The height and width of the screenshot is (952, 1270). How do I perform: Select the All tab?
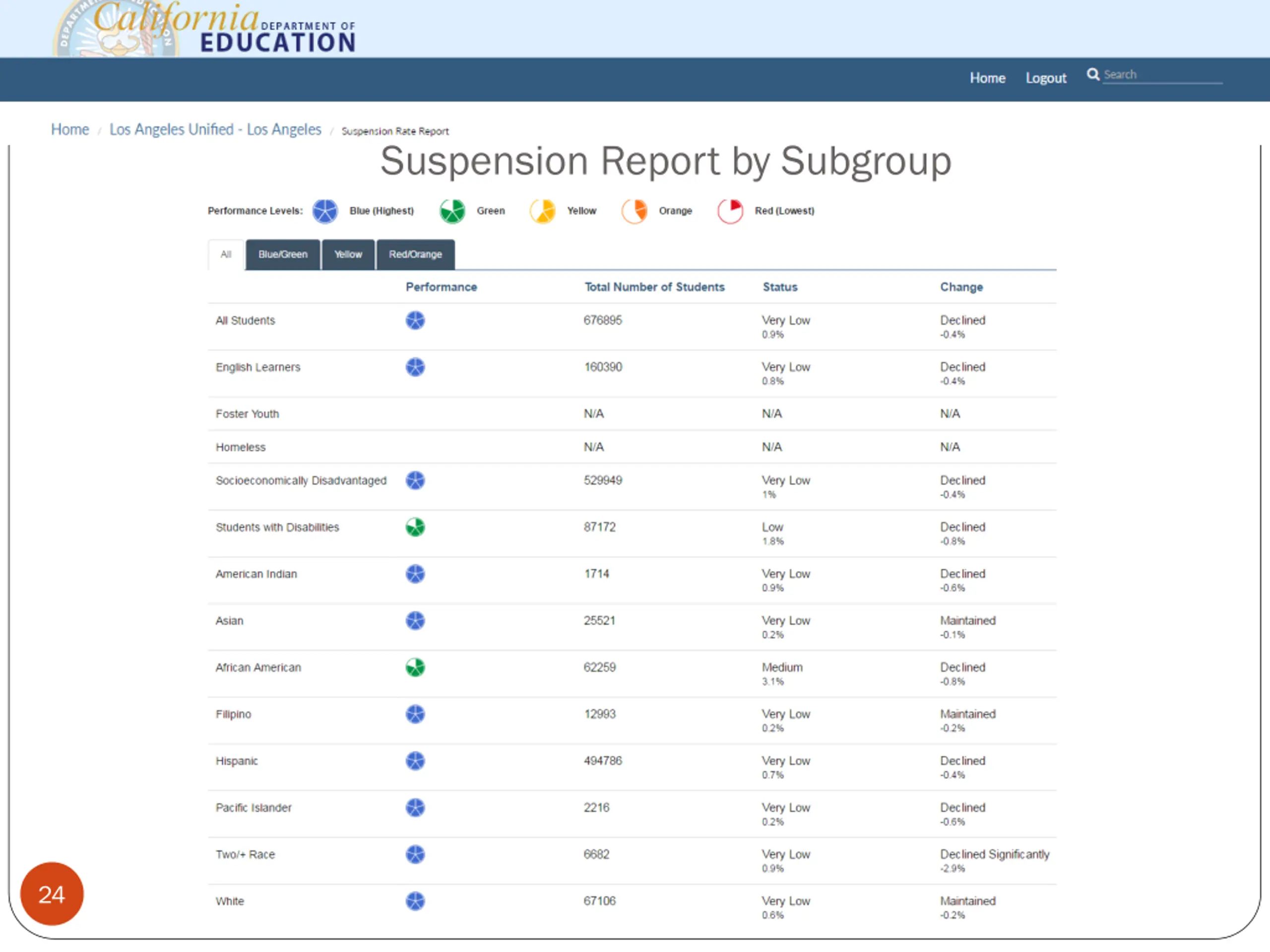[x=226, y=254]
